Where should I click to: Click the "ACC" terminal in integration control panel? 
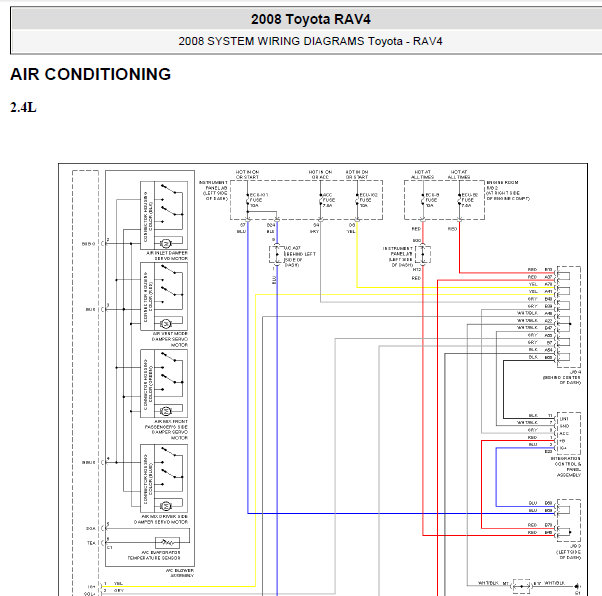(564, 434)
